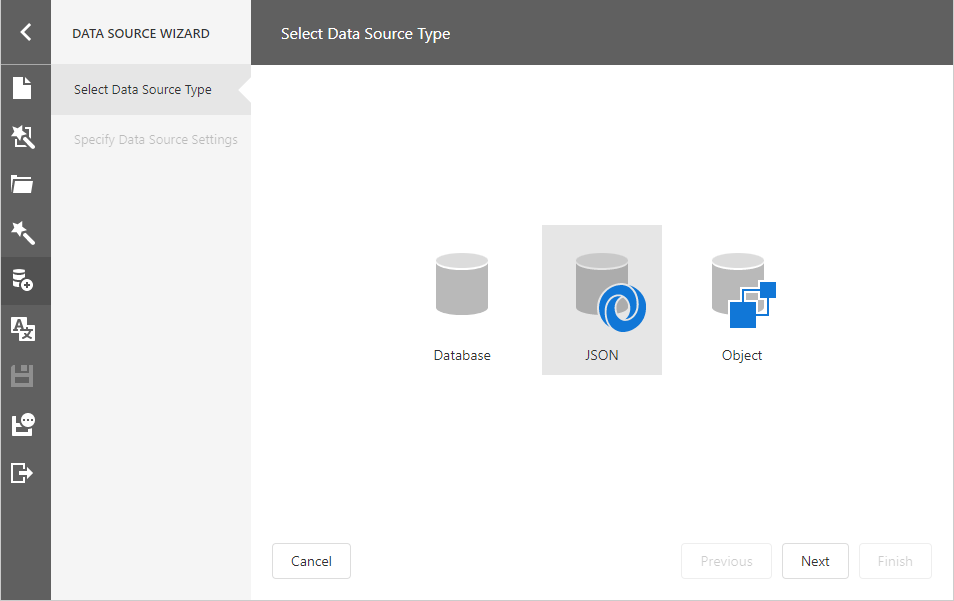Select the JSON data source type
Image resolution: width=954 pixels, height=601 pixels.
click(x=601, y=299)
